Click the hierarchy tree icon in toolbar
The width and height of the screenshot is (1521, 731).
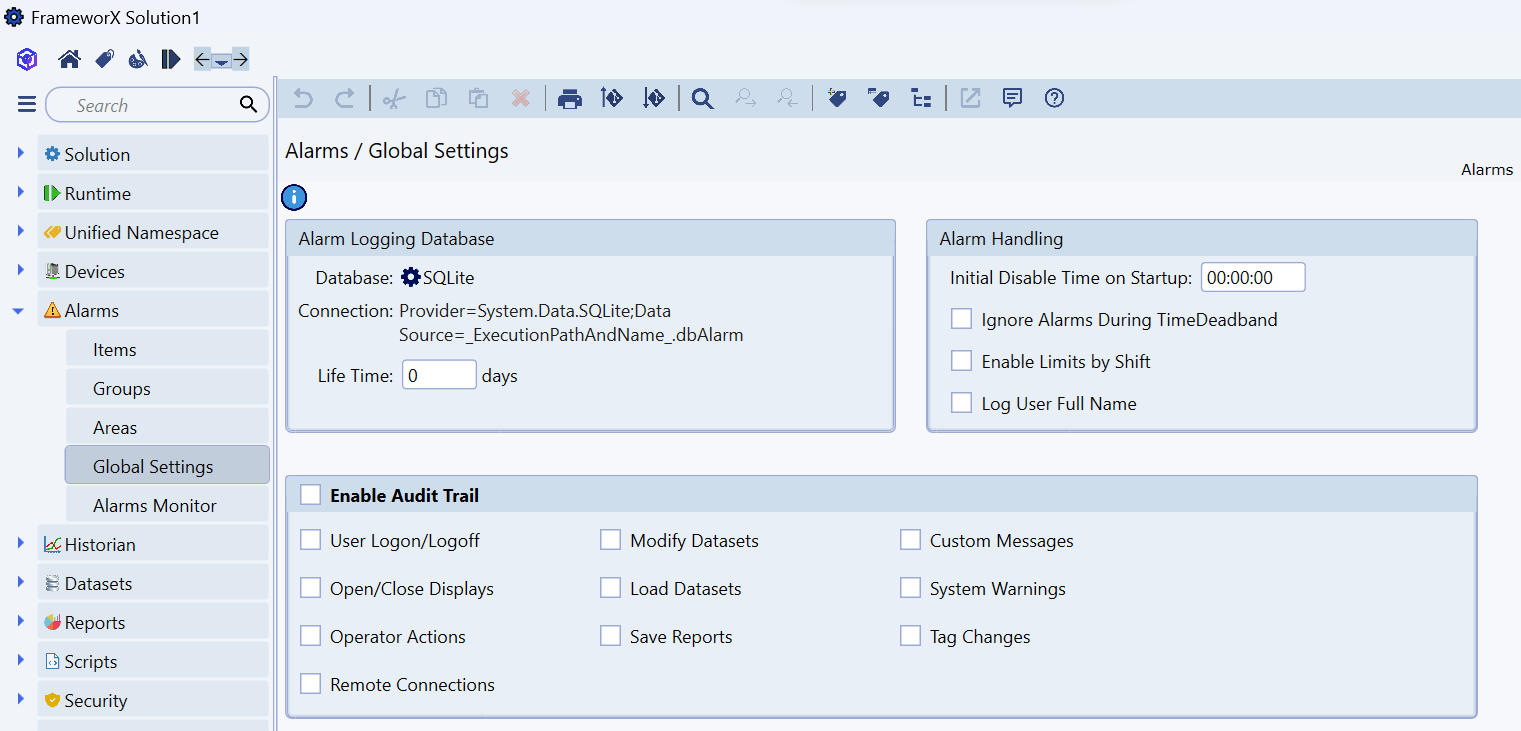[921, 98]
